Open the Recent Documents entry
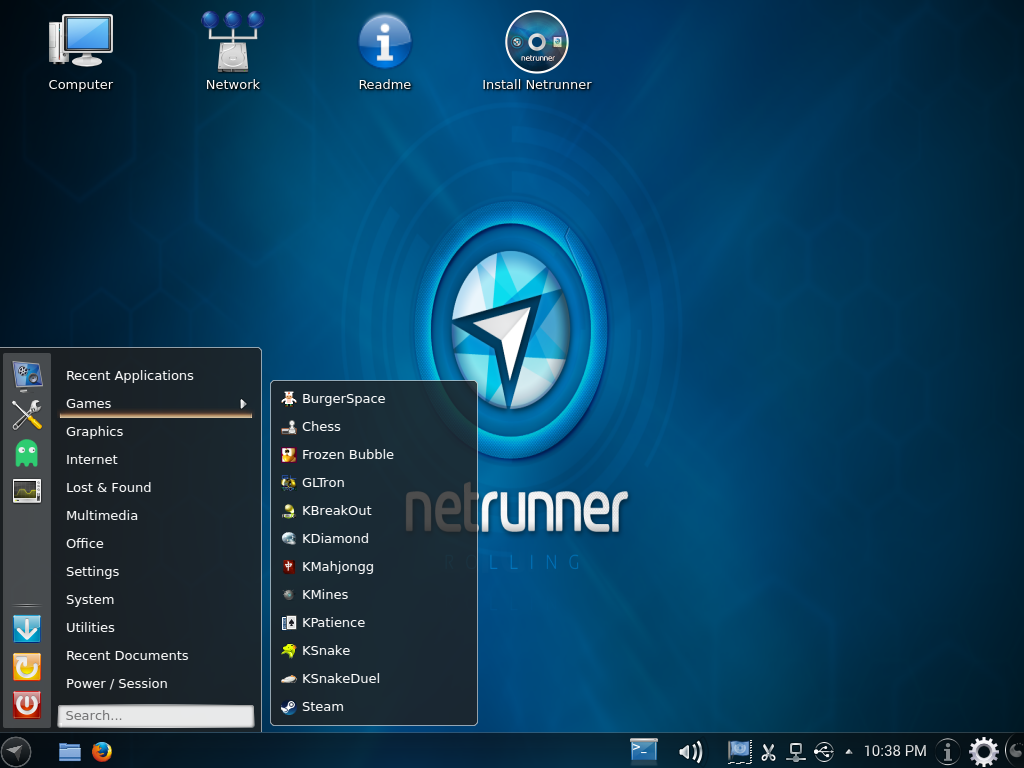This screenshot has height=768, width=1024. [x=155, y=656]
